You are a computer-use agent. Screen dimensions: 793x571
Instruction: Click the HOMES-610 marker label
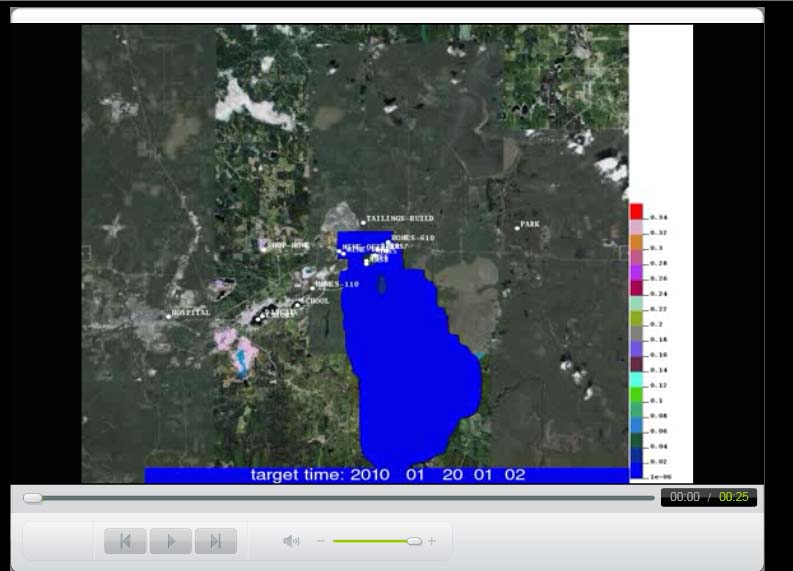click(x=413, y=237)
